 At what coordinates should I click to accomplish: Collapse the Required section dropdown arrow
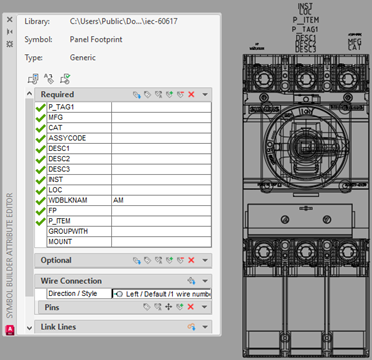point(205,95)
